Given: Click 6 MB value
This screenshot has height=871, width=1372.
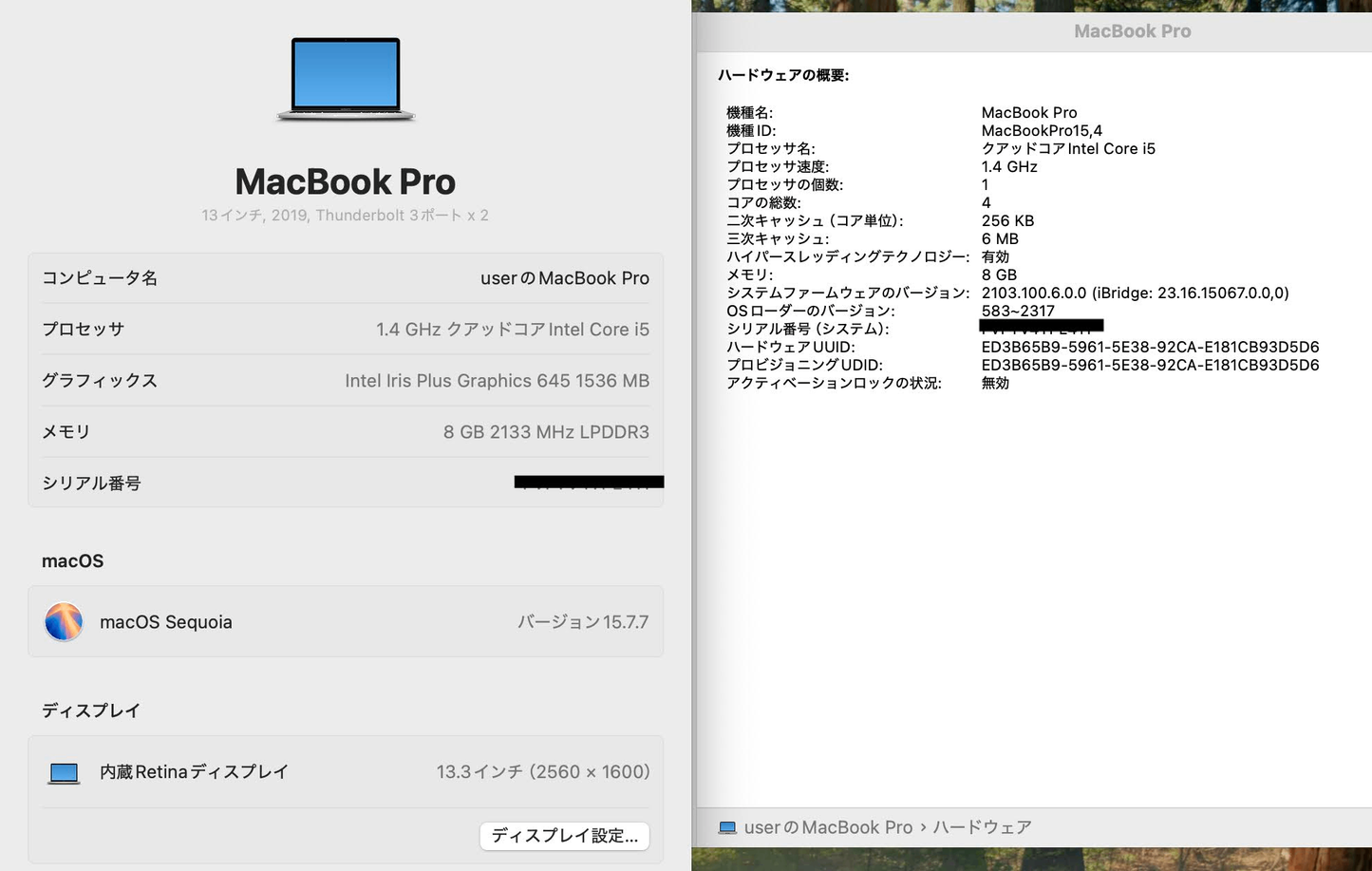Looking at the screenshot, I should pyautogui.click(x=1000, y=239).
